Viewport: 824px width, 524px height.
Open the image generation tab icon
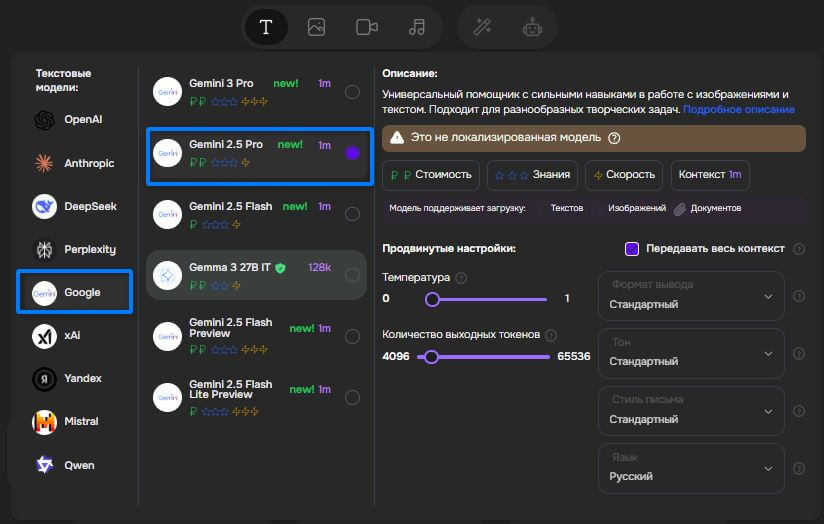(x=316, y=27)
